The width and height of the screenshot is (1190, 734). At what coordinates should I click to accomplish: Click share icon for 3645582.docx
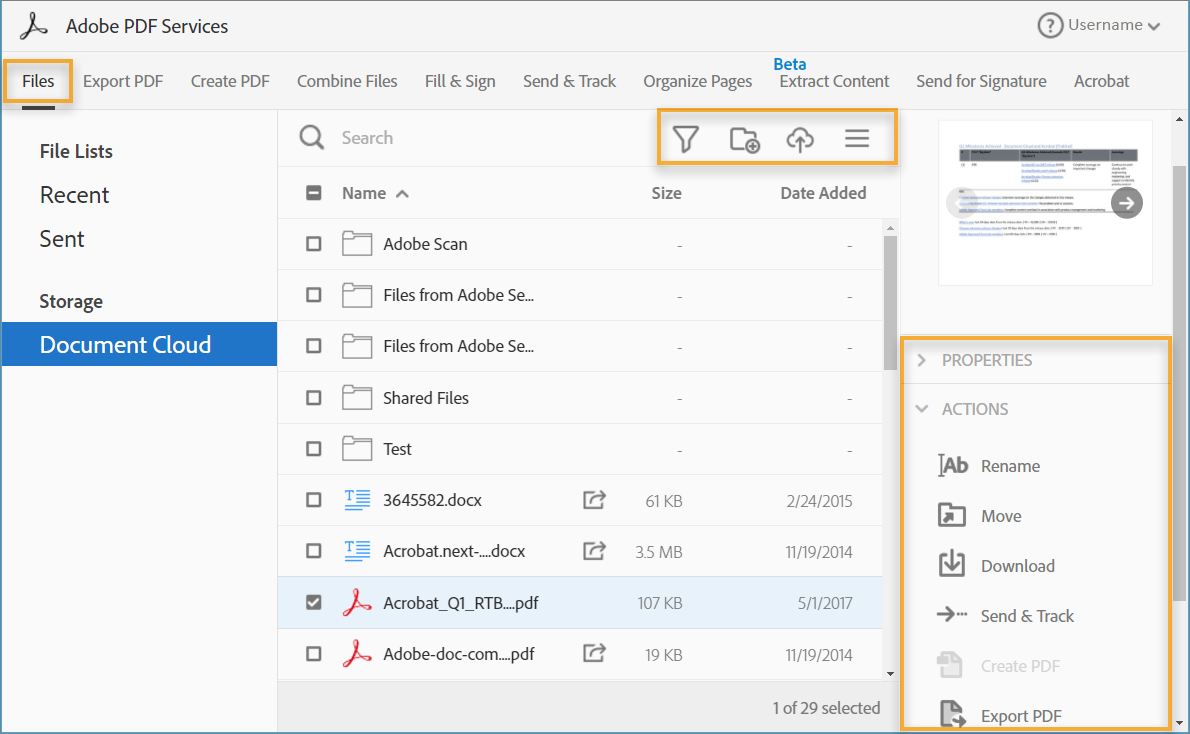(x=594, y=499)
